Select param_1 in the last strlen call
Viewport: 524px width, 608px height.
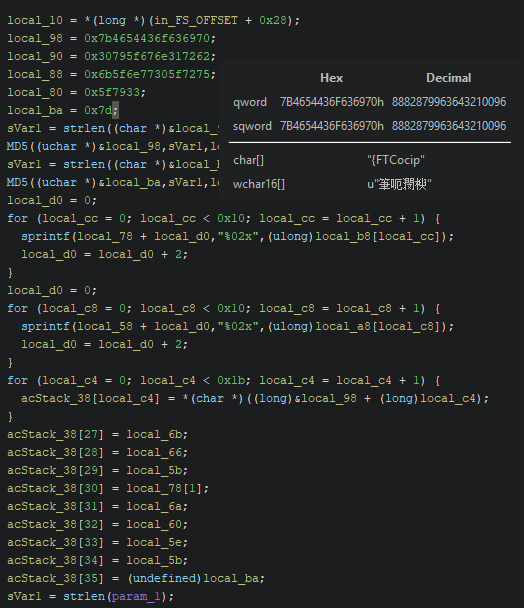[x=136, y=596]
